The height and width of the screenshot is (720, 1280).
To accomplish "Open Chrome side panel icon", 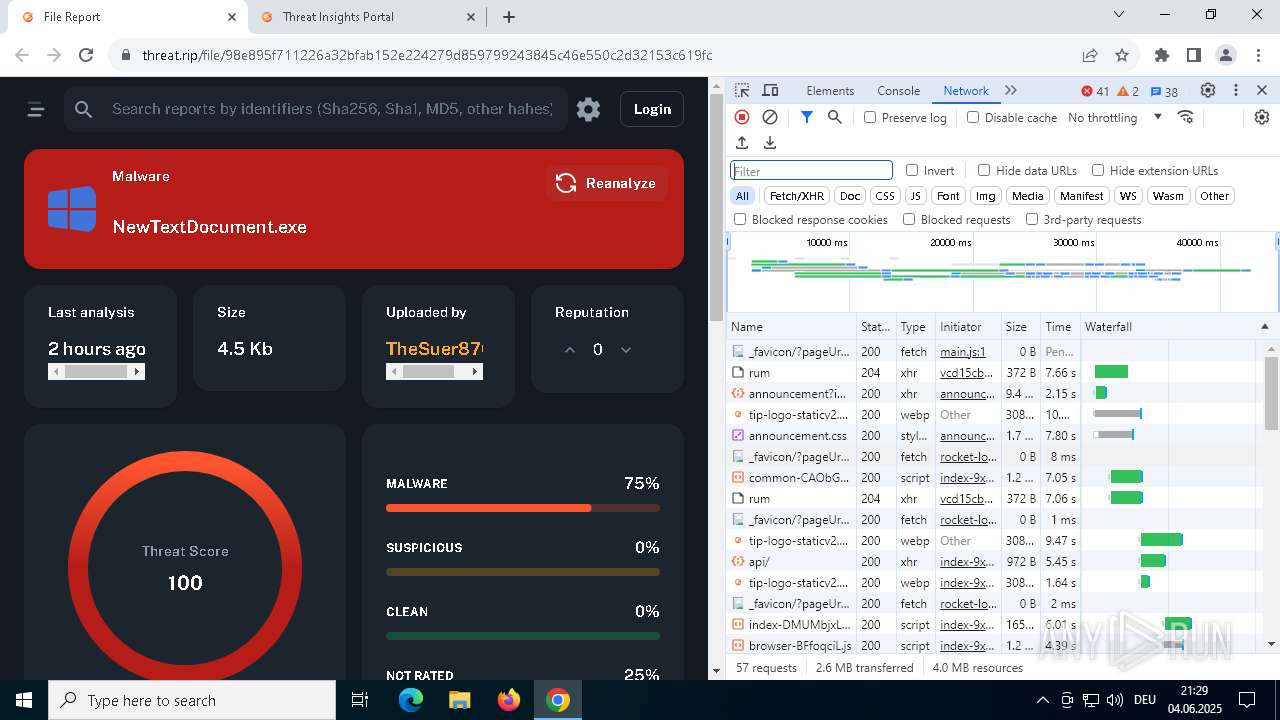I will pos(1194,55).
